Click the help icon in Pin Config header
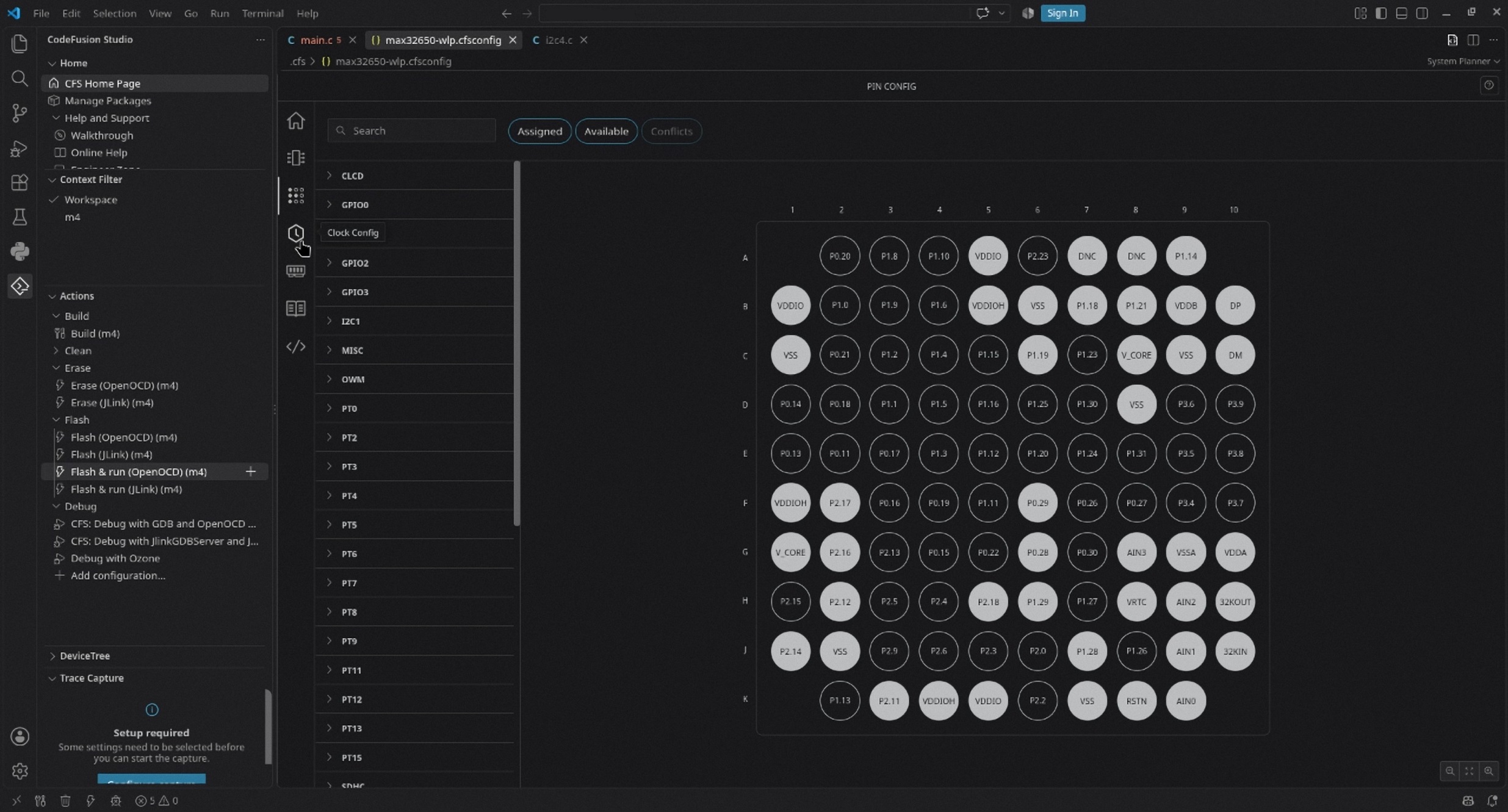Viewport: 1508px width, 812px height. click(x=1488, y=85)
